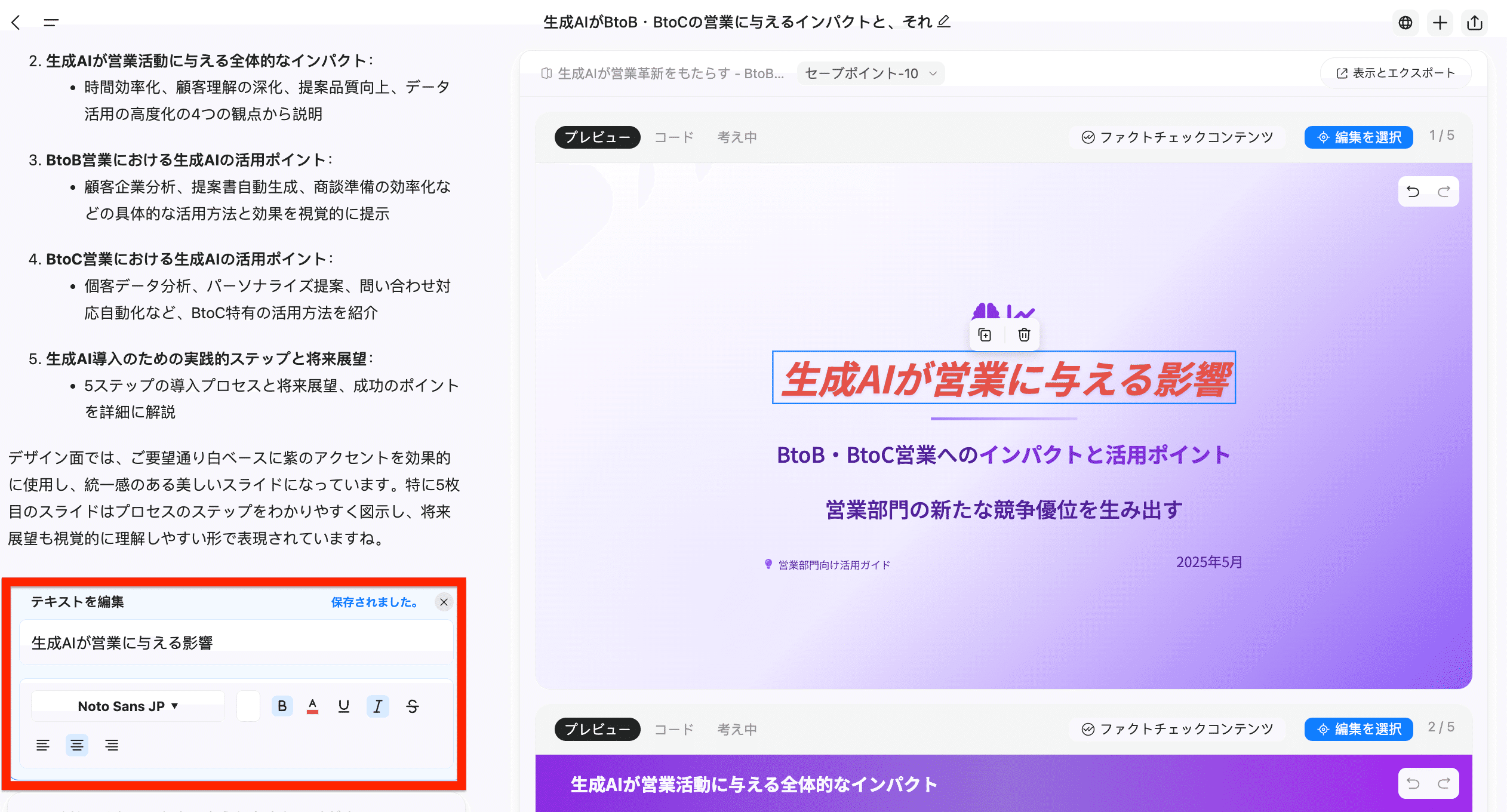Click ファクトチェックコンテンツ on slide 2

click(x=1177, y=729)
